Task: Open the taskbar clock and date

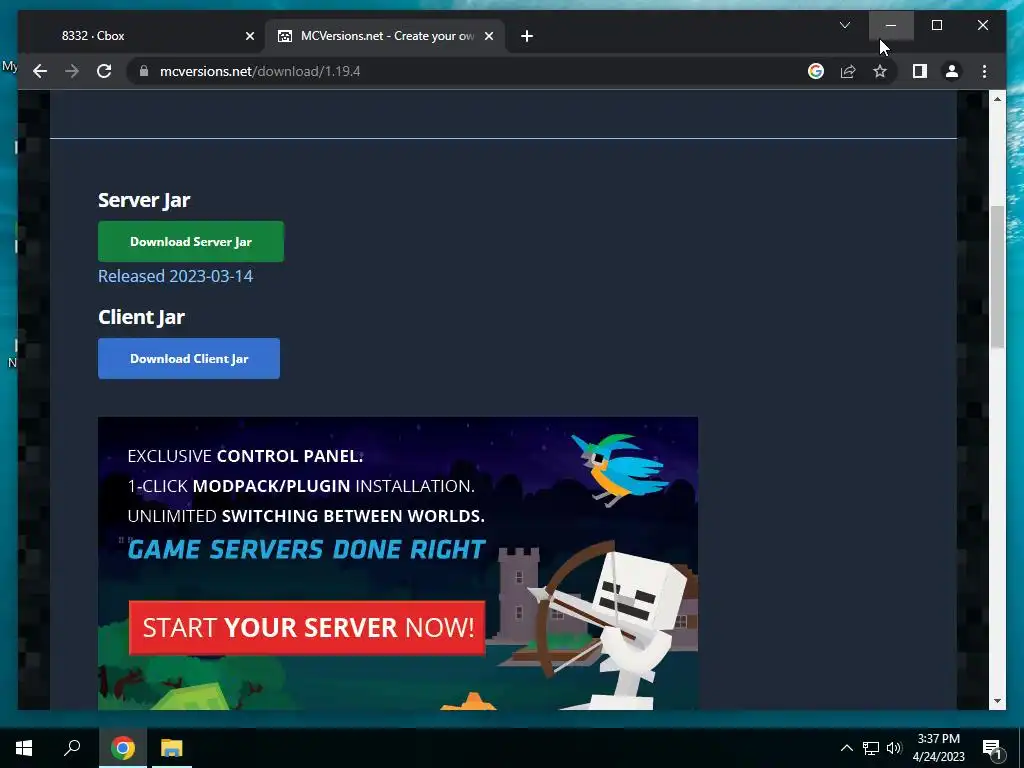Action: [x=938, y=748]
